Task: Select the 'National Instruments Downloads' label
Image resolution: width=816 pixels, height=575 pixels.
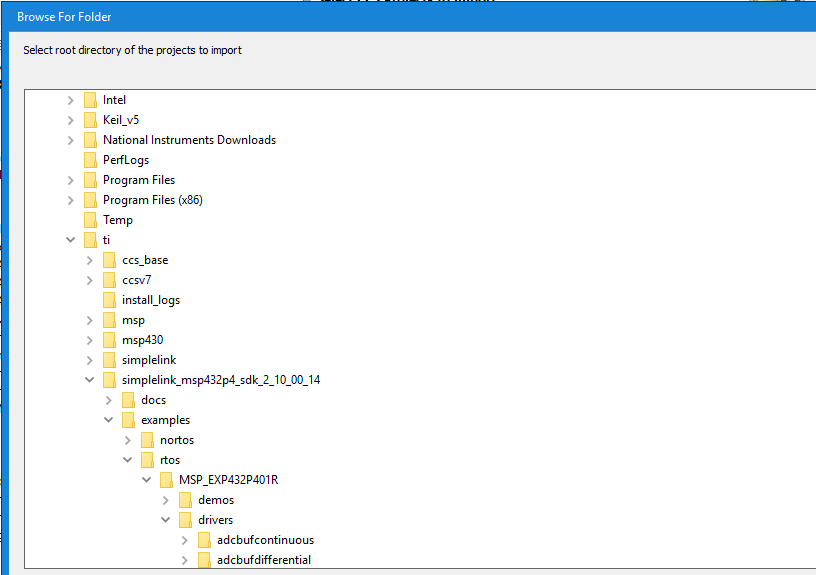Action: (189, 140)
